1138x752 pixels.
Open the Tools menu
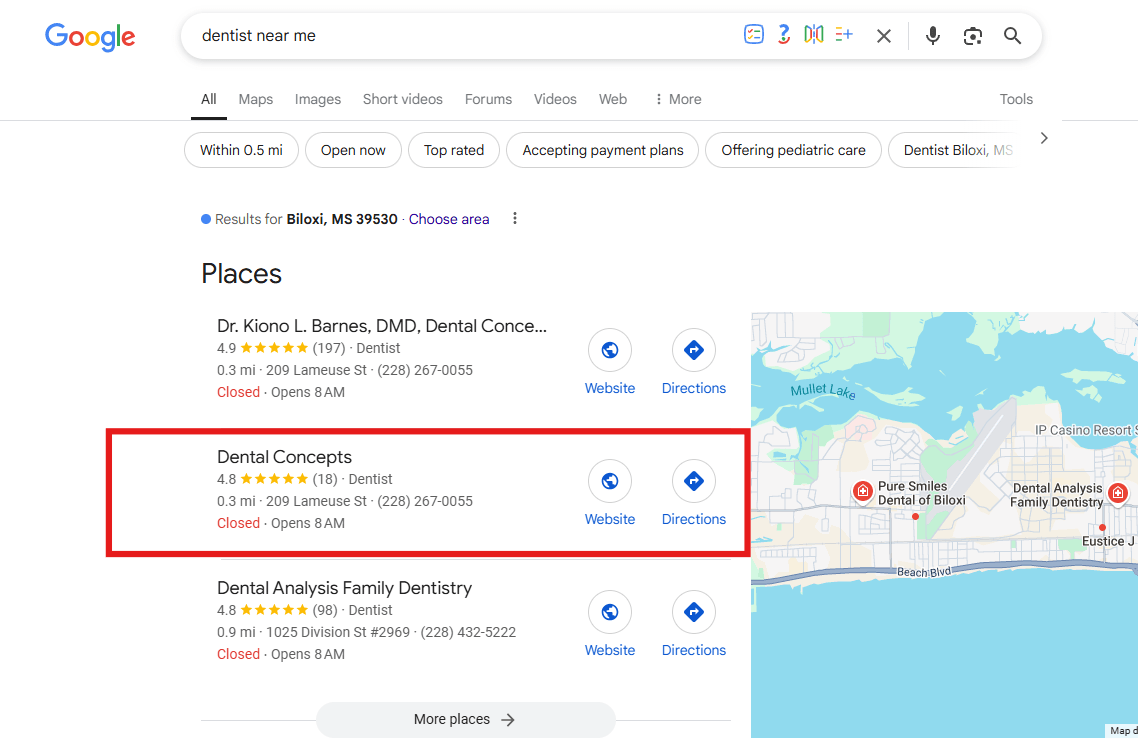point(1016,99)
